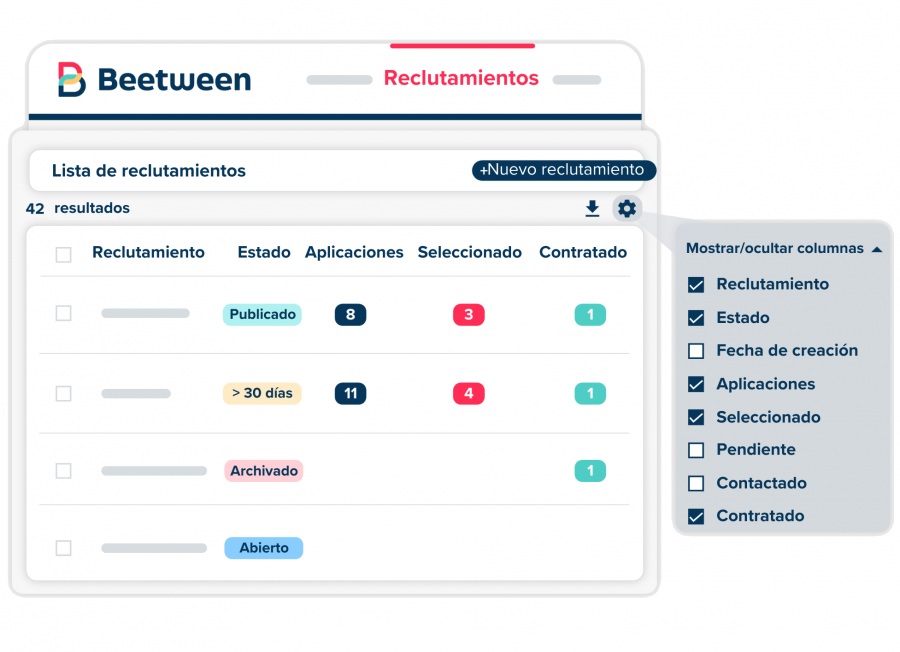This screenshot has height=652, width=900.
Task: Click the Mostrar/ocultar columnas label
Action: (775, 249)
